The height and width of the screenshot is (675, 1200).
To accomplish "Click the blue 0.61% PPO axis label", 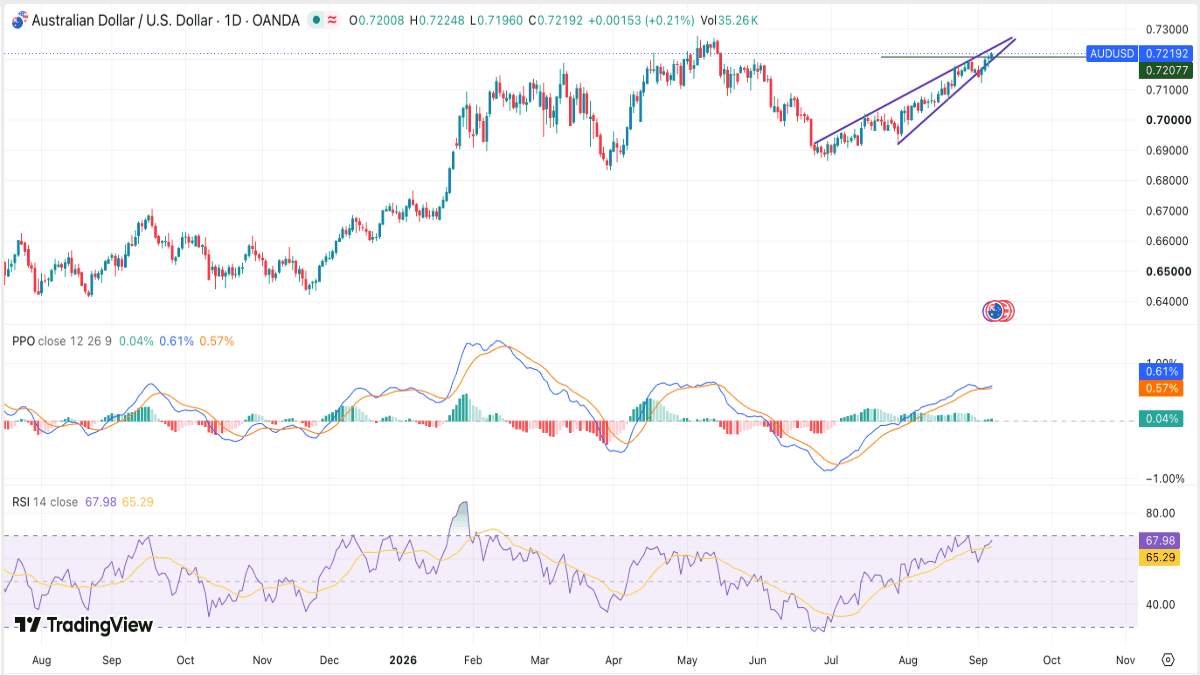I will click(x=1160, y=373).
